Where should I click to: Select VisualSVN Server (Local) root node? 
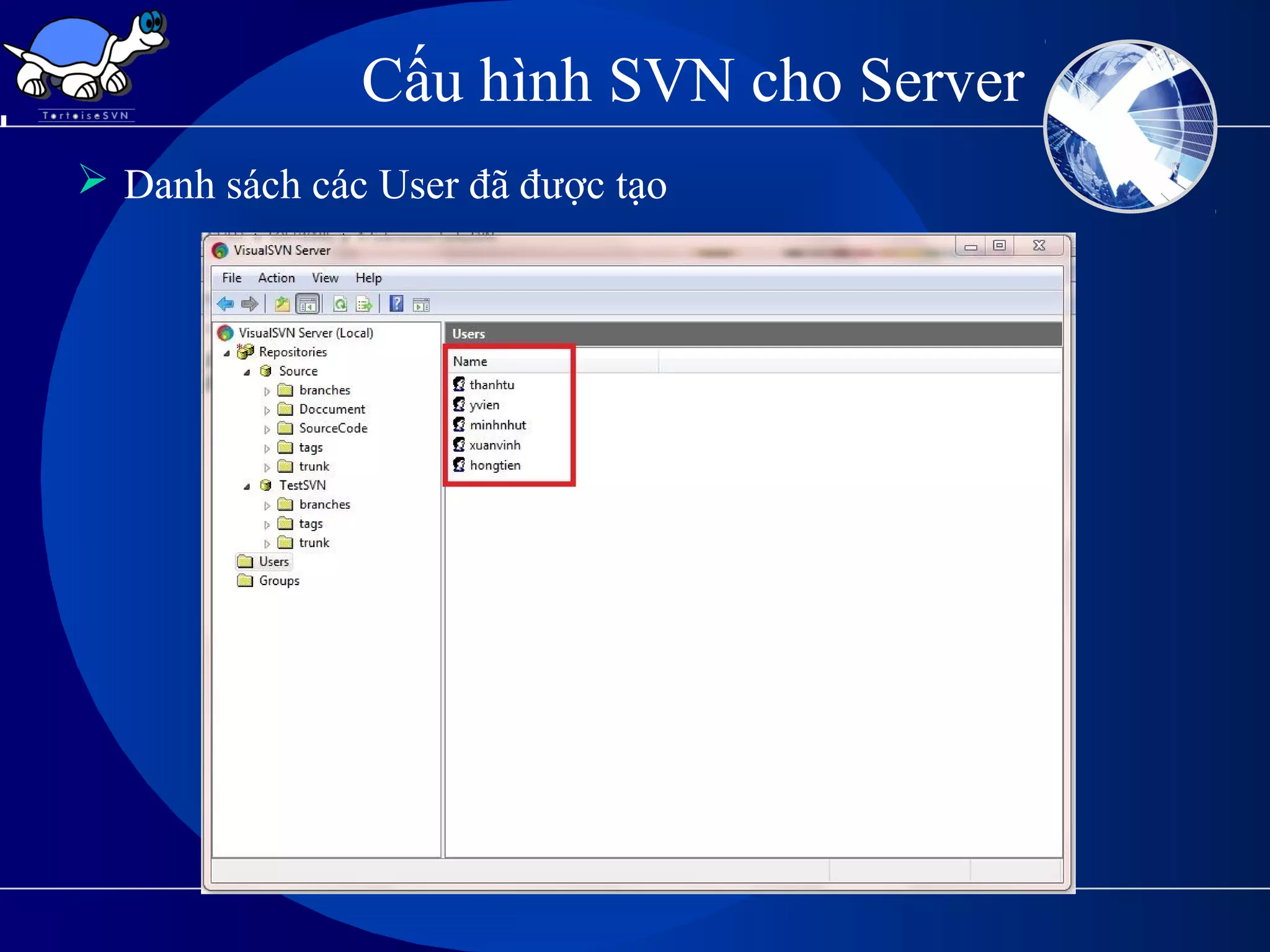tap(306, 333)
